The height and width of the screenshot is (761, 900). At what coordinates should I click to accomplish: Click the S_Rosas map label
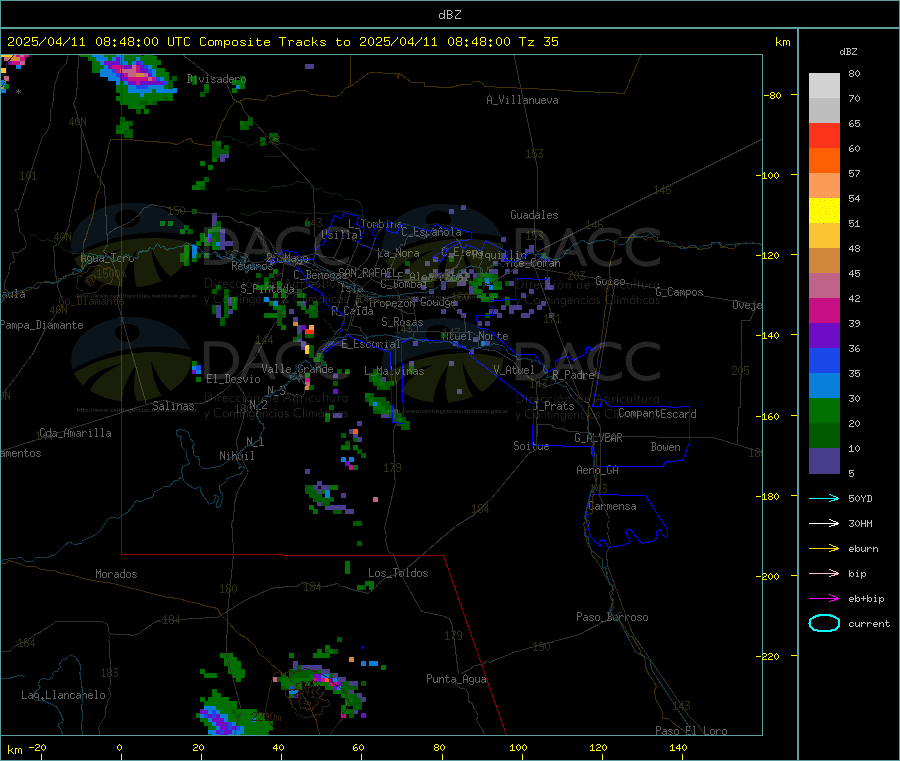coord(402,322)
